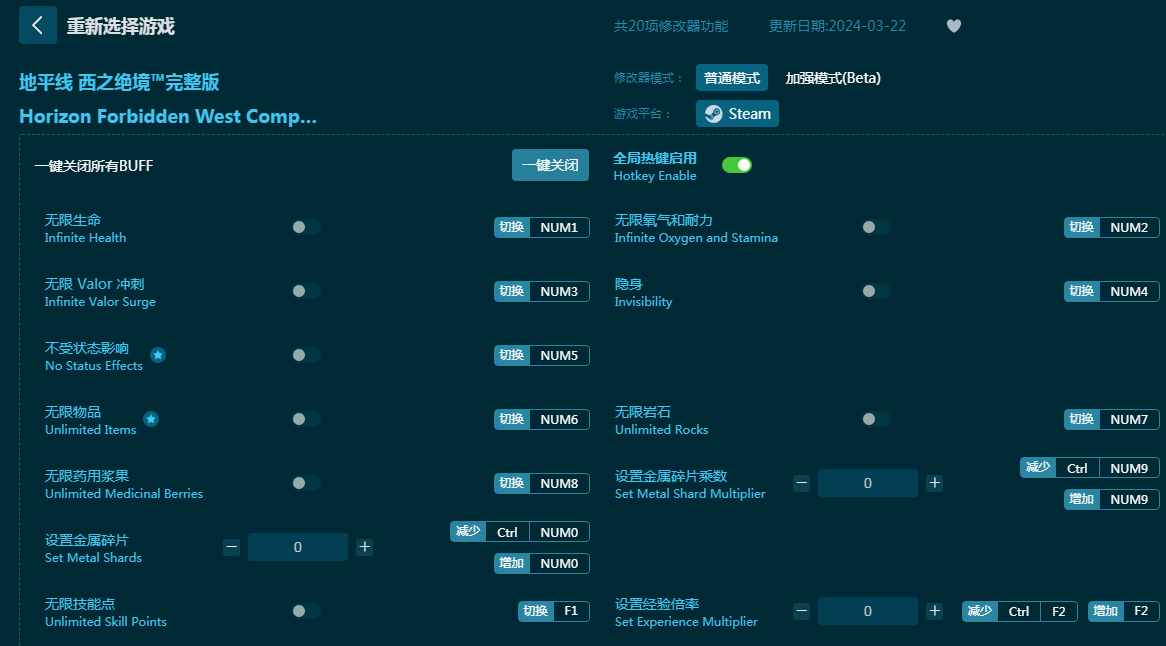Decrease Set Metal Shard Multiplier value
This screenshot has height=646, width=1166.
point(801,483)
